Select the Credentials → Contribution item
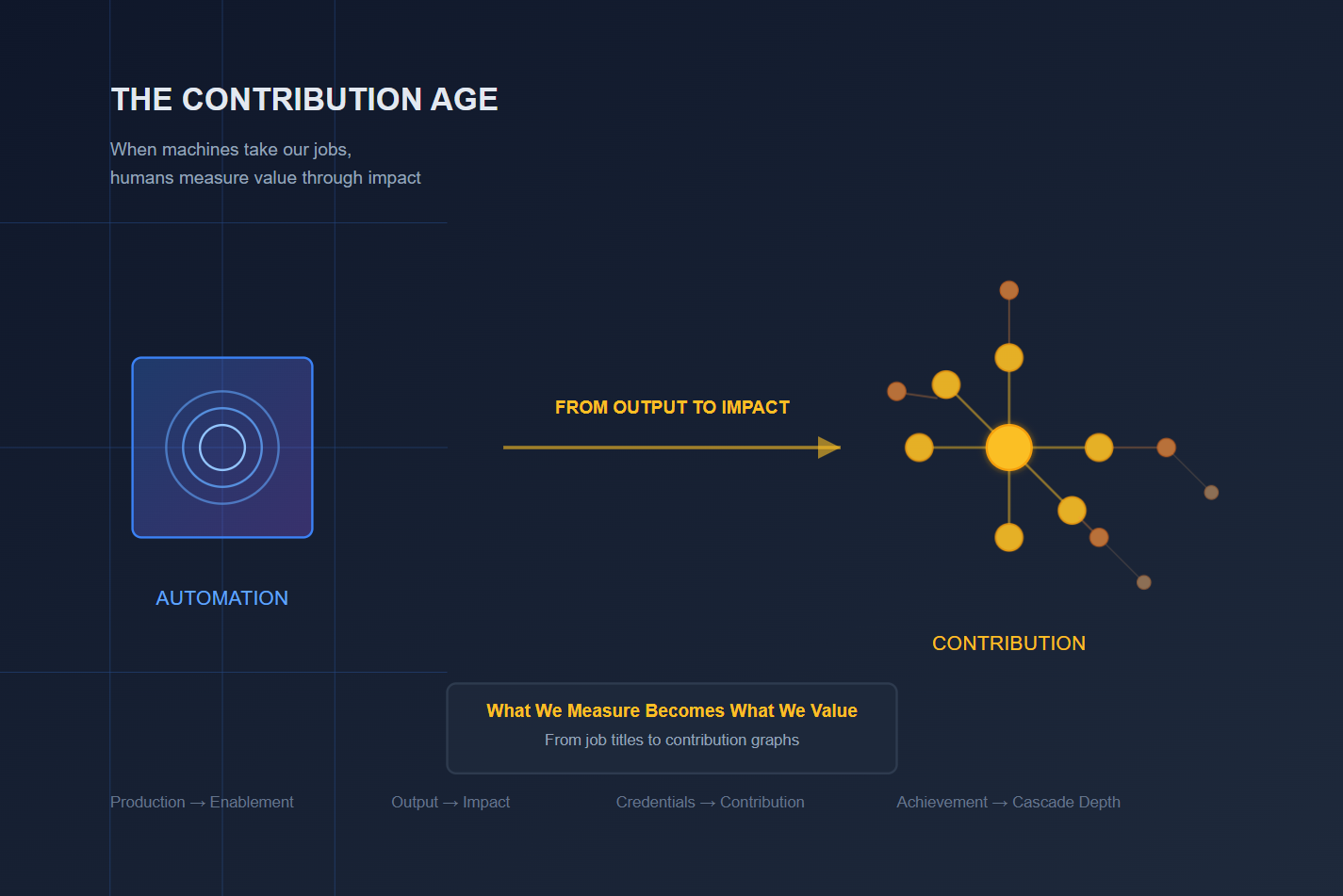1343x896 pixels. pyautogui.click(x=710, y=803)
